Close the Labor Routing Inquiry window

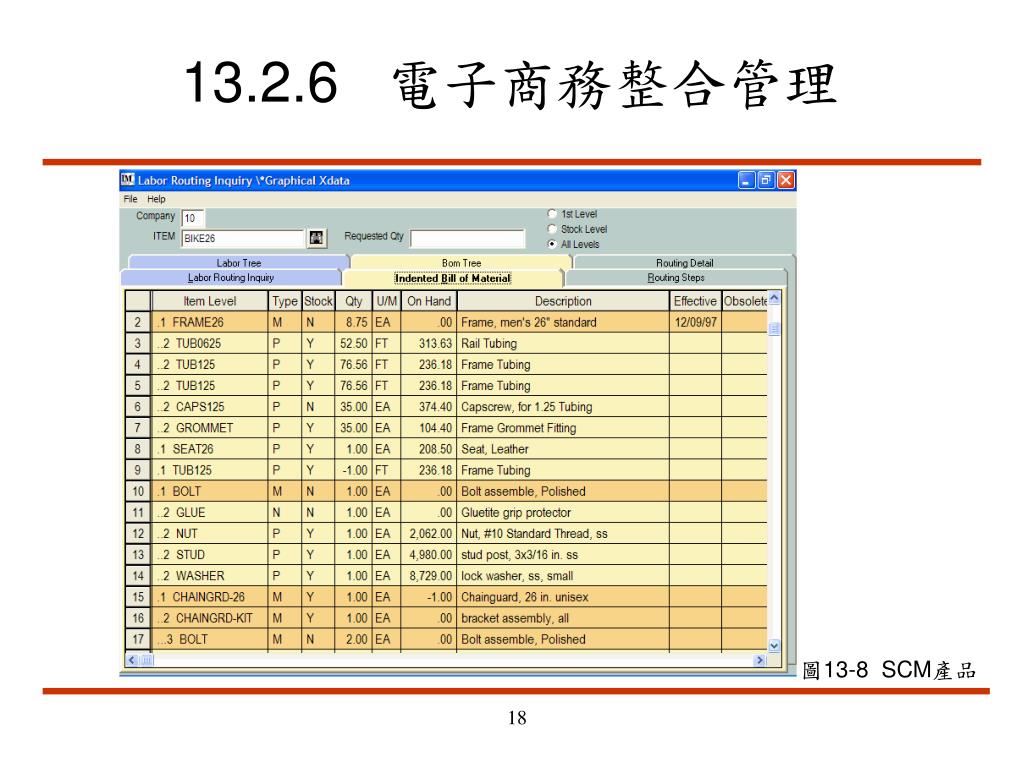coord(786,180)
